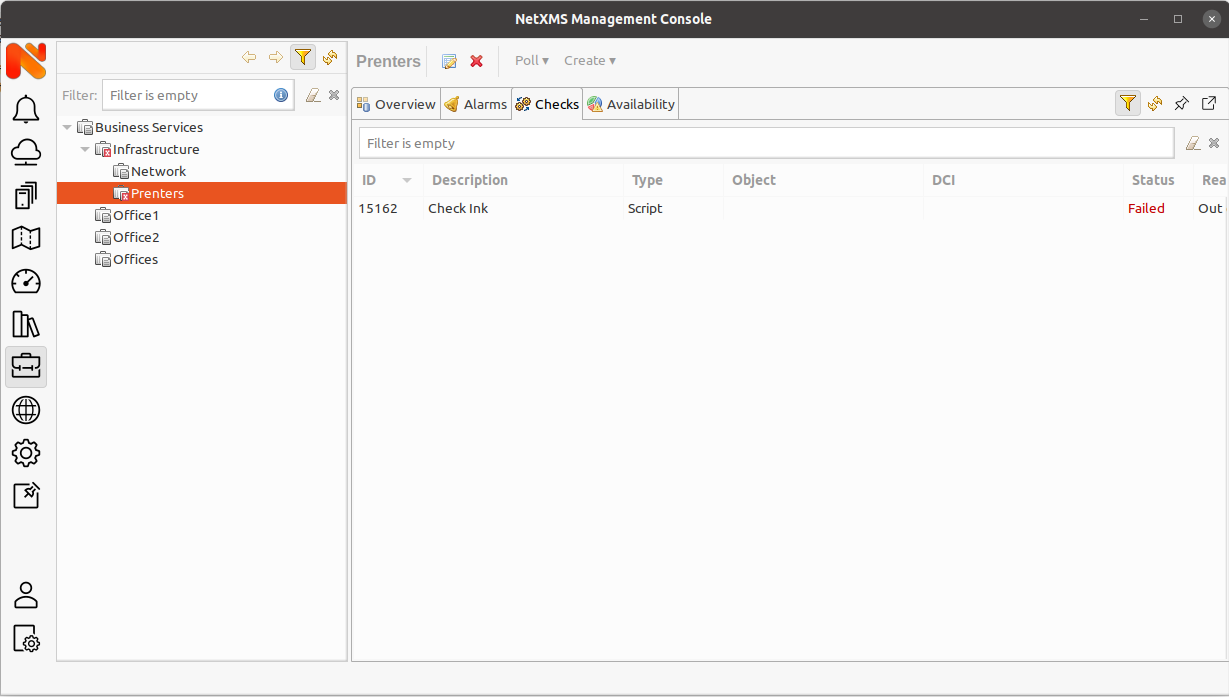The height and width of the screenshot is (697, 1229).
Task: Open the Poll dropdown menu
Action: tap(532, 61)
